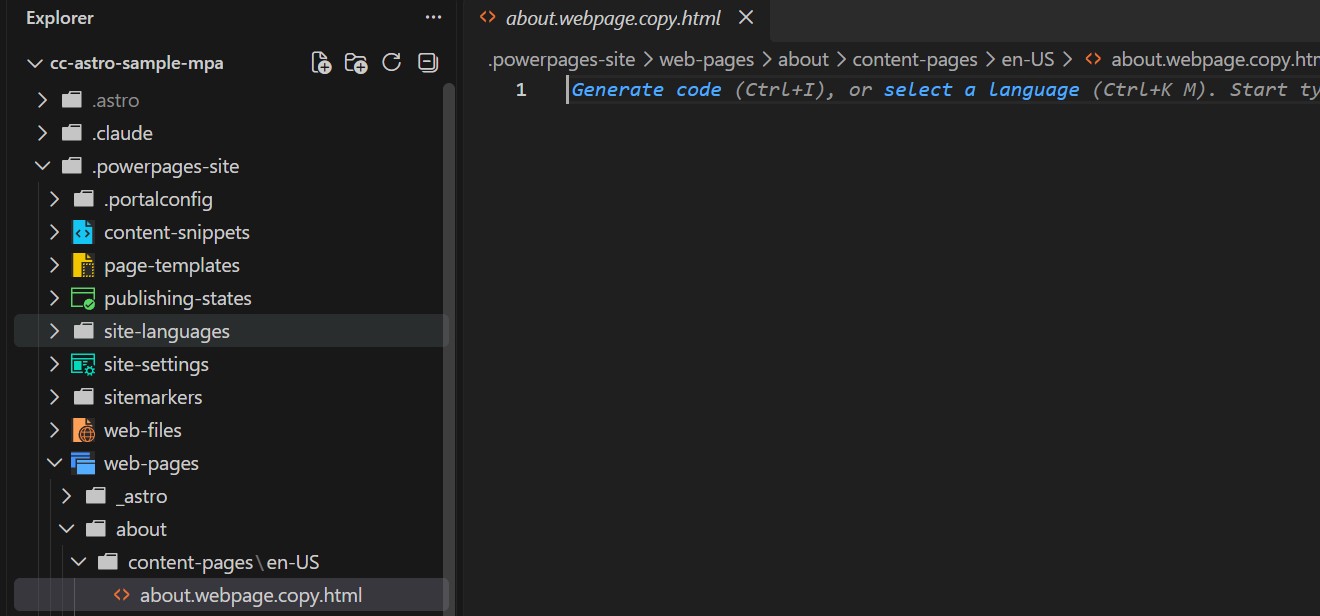
Task: Close the about.webpage.copy.html editor tab
Action: point(745,17)
